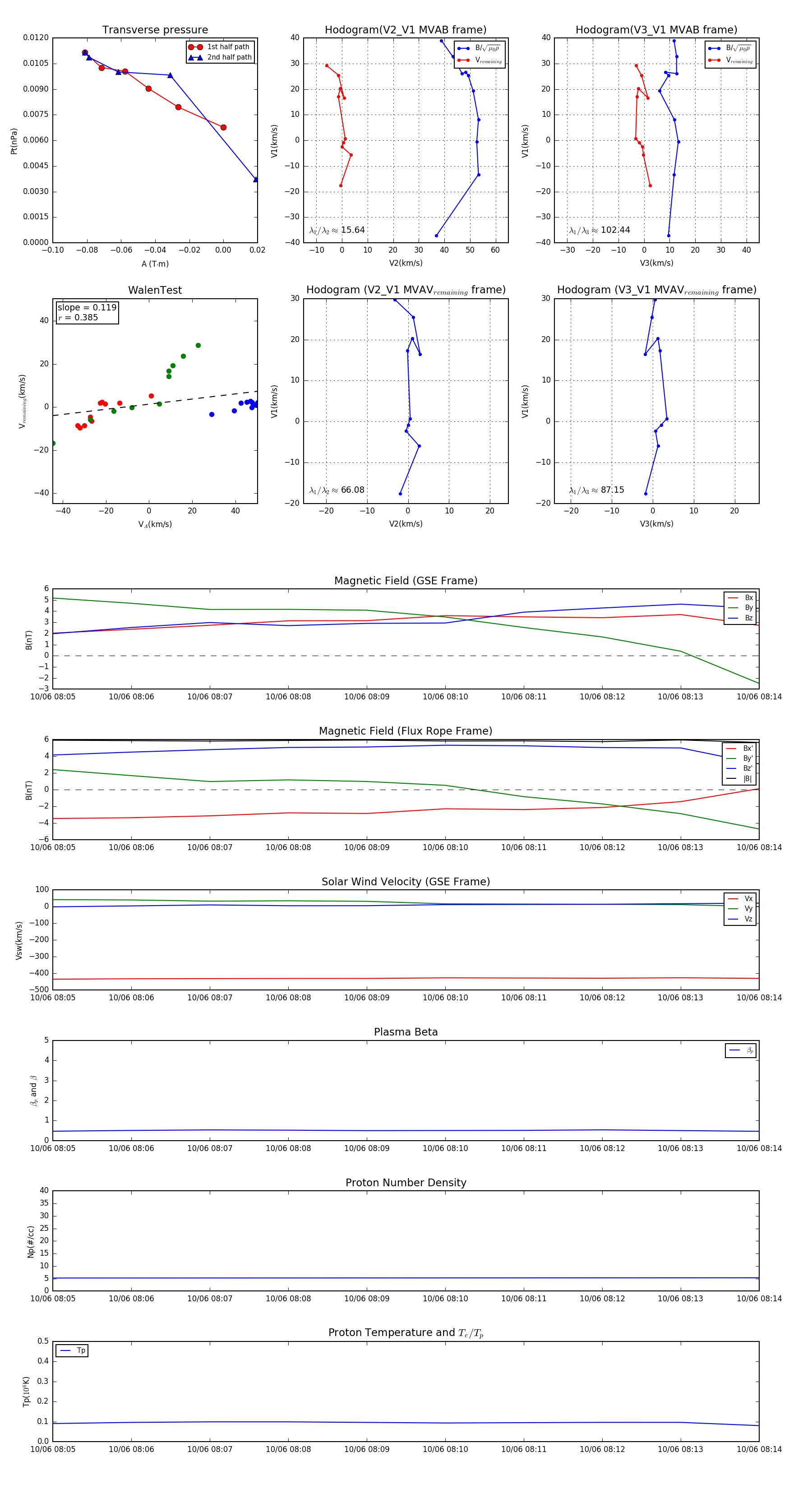Click the eigenvalue ratio text "87.15"
This screenshot has height=1489, width=812.
tap(612, 490)
